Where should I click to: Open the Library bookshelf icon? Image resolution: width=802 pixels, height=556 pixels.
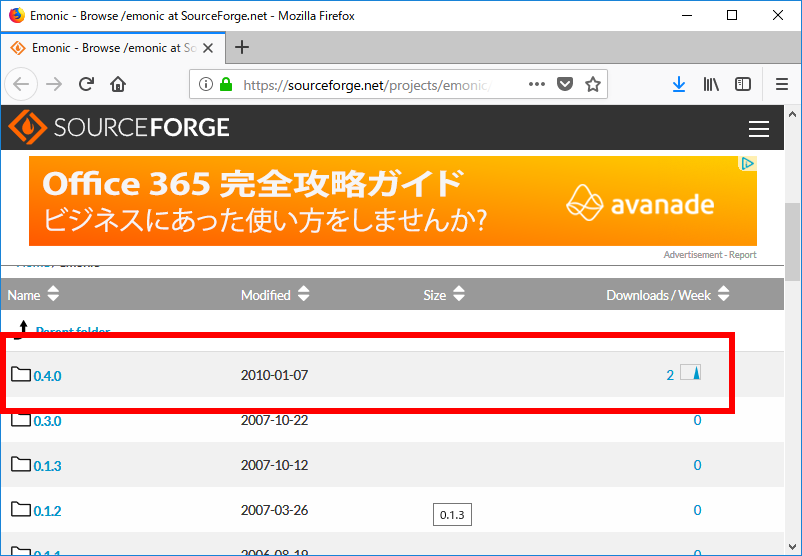(711, 84)
